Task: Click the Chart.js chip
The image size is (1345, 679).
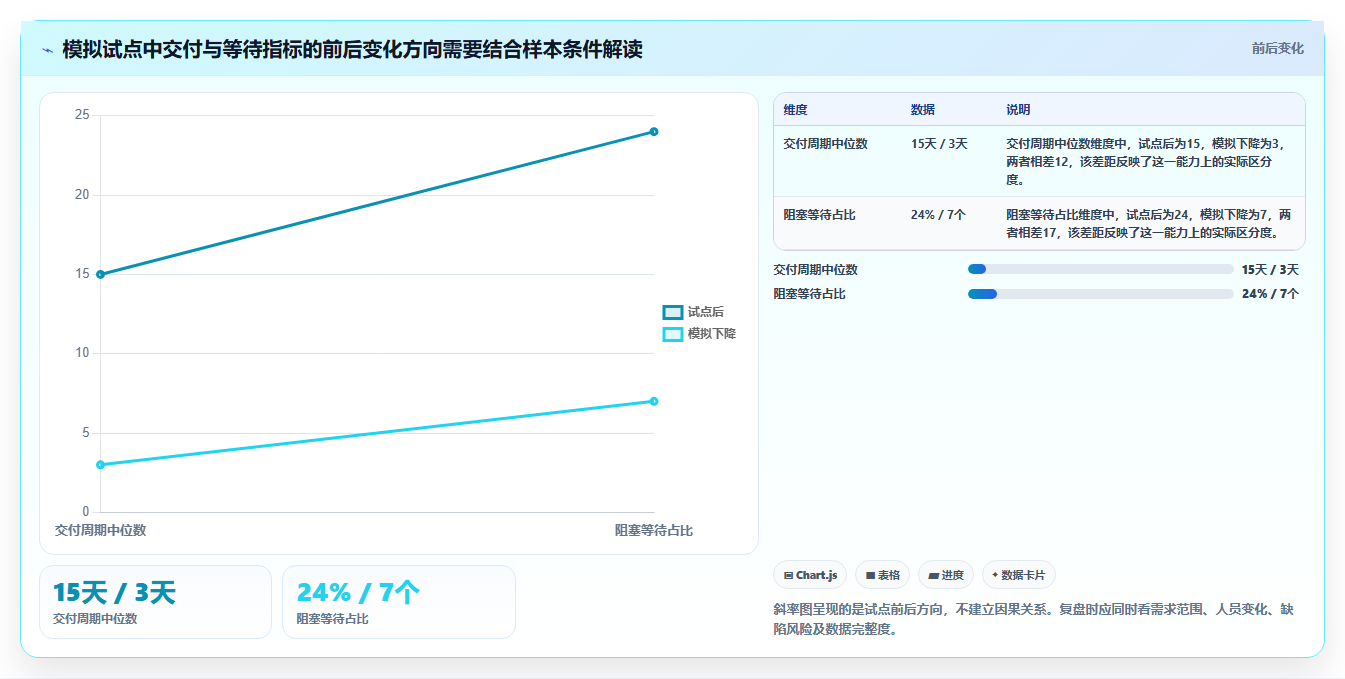Action: coord(810,575)
